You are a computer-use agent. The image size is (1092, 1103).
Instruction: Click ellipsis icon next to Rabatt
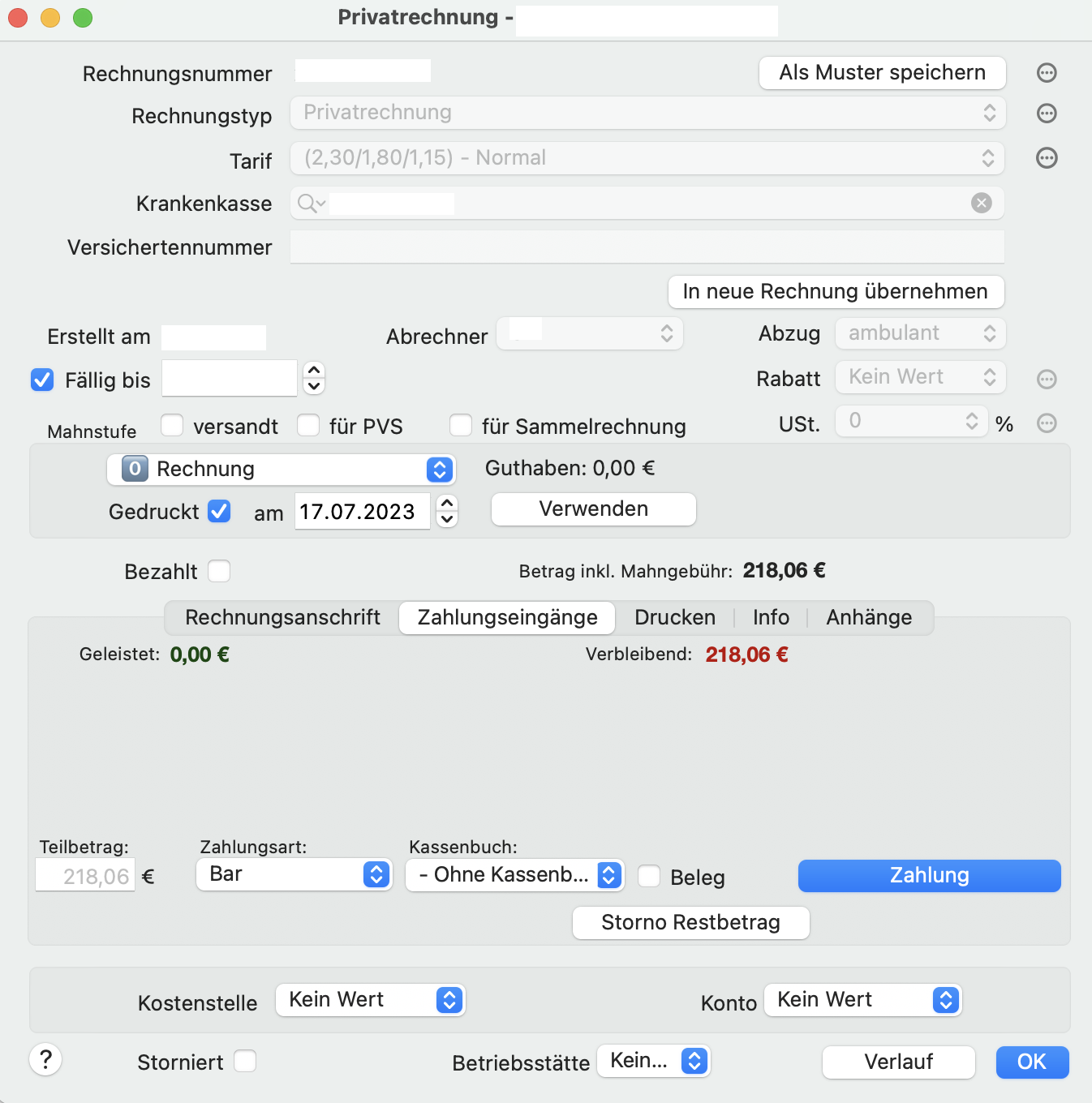click(1047, 379)
